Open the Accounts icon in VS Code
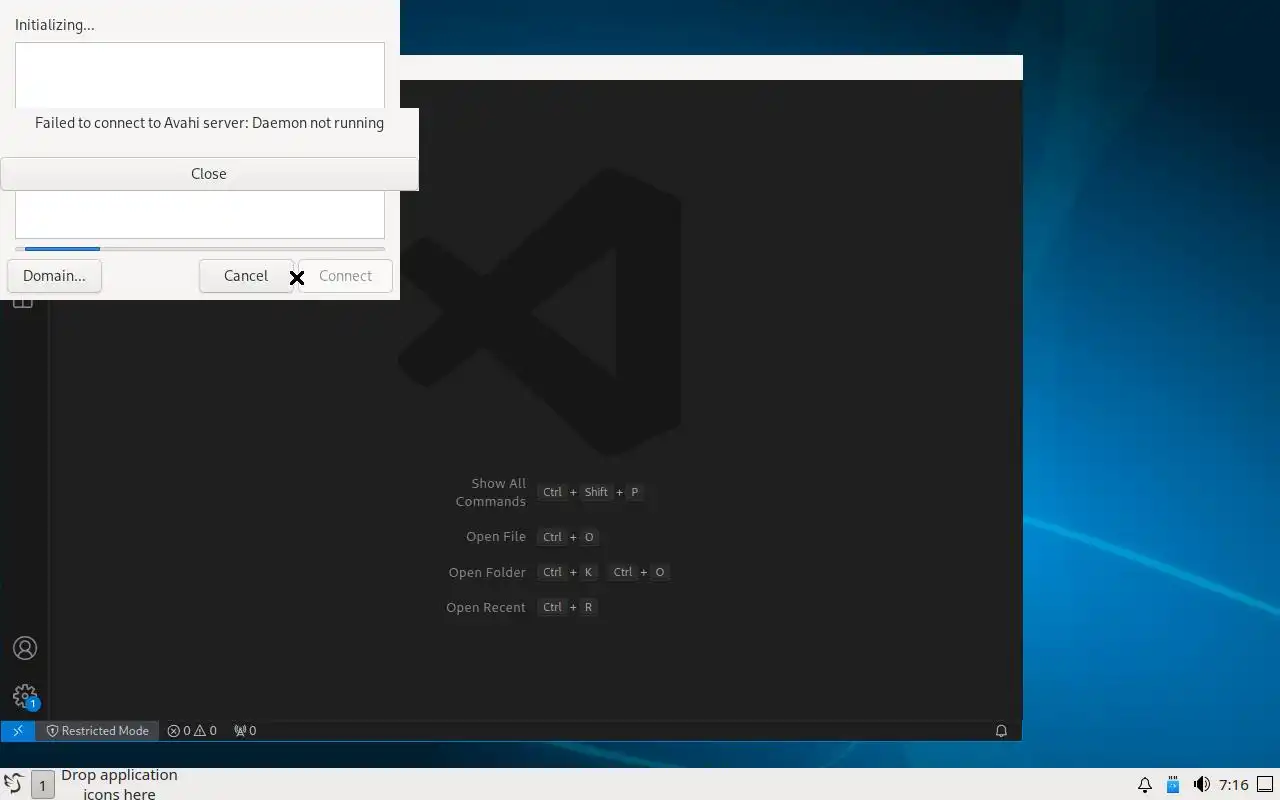The image size is (1280, 800). pos(25,648)
